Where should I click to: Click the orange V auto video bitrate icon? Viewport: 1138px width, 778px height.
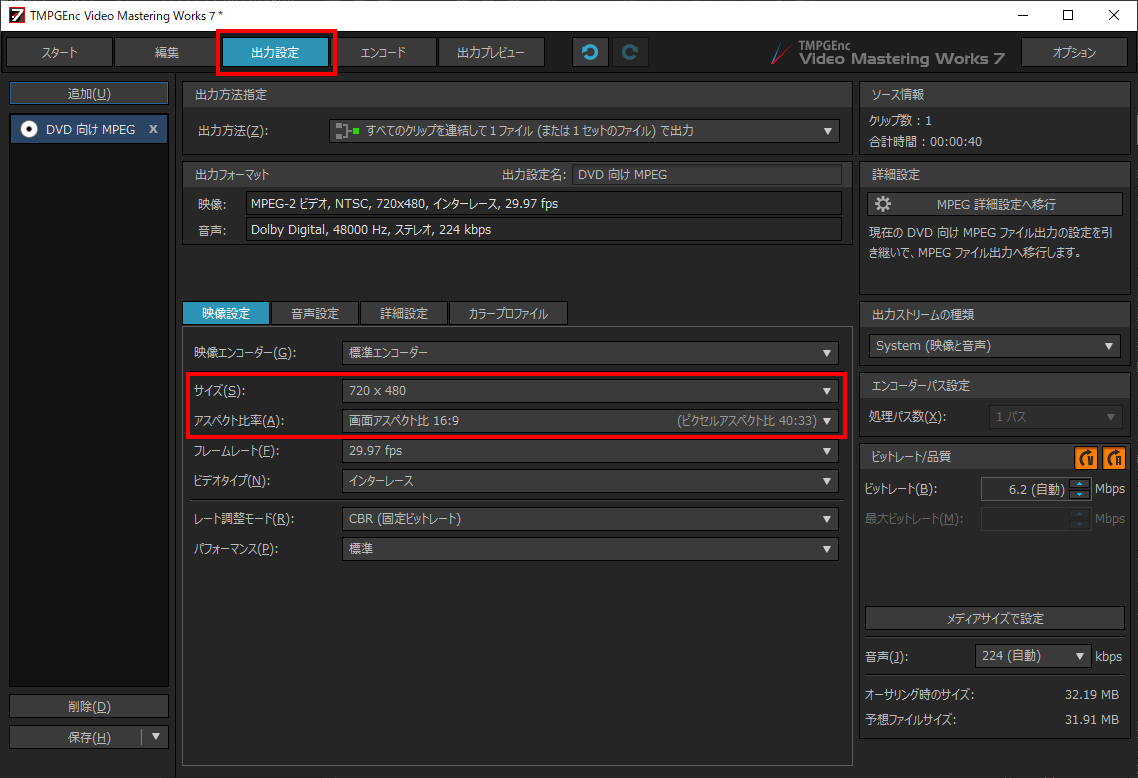[1086, 457]
